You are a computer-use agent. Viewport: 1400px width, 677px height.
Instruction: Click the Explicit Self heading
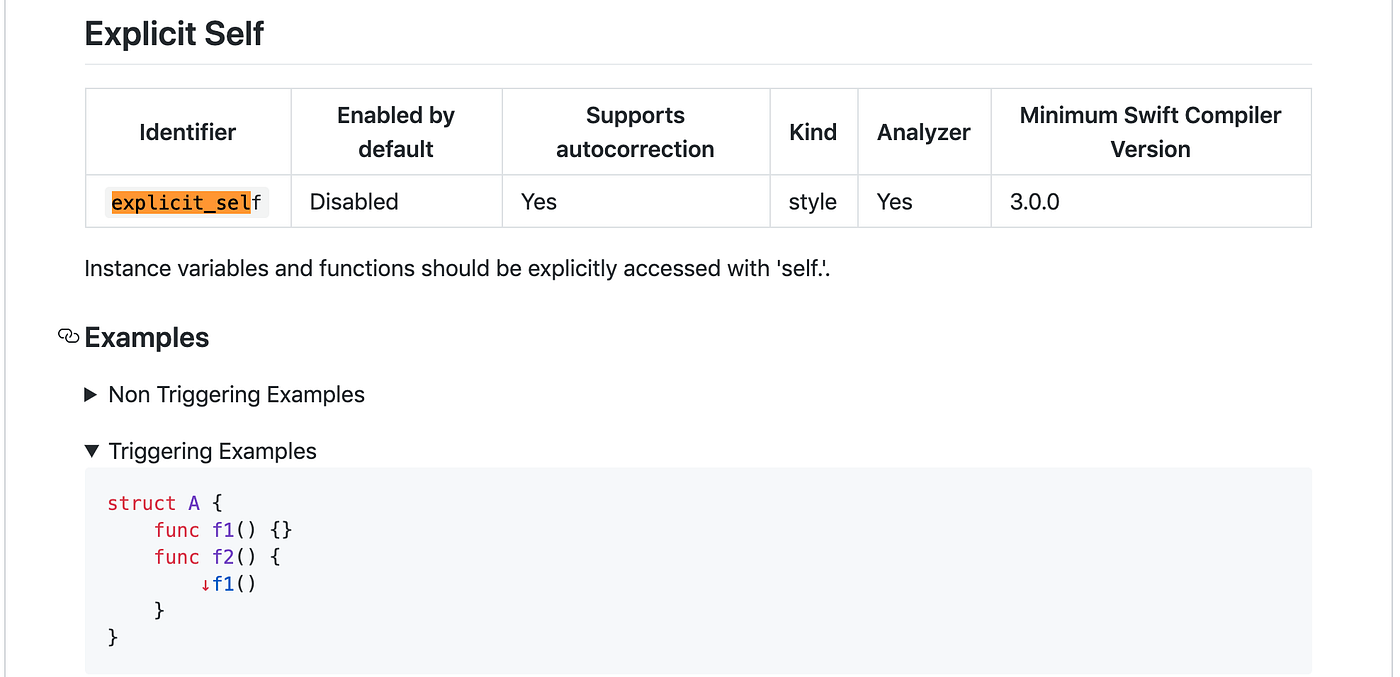[x=174, y=34]
